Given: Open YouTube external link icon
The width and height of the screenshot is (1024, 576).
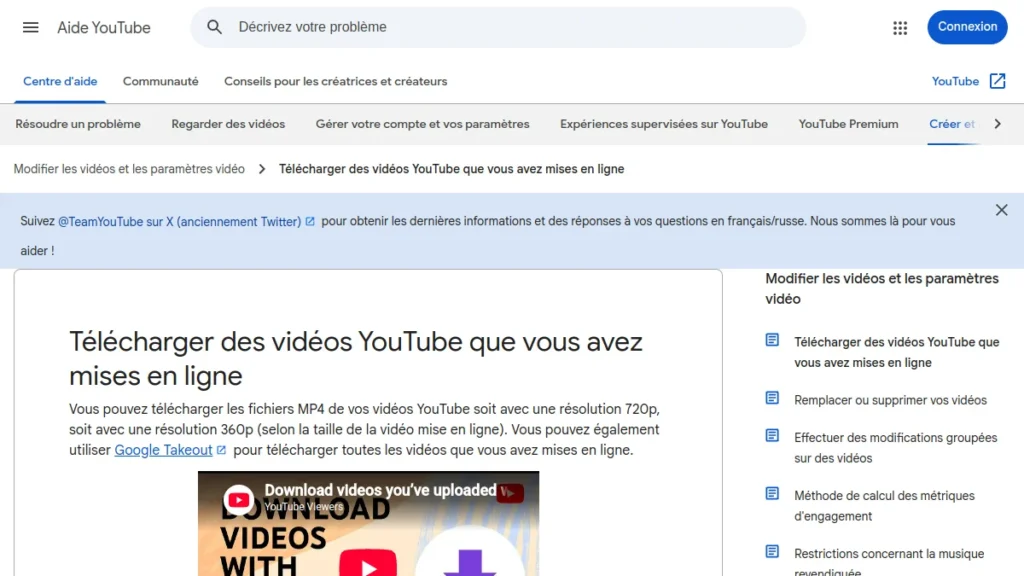Looking at the screenshot, I should [997, 81].
